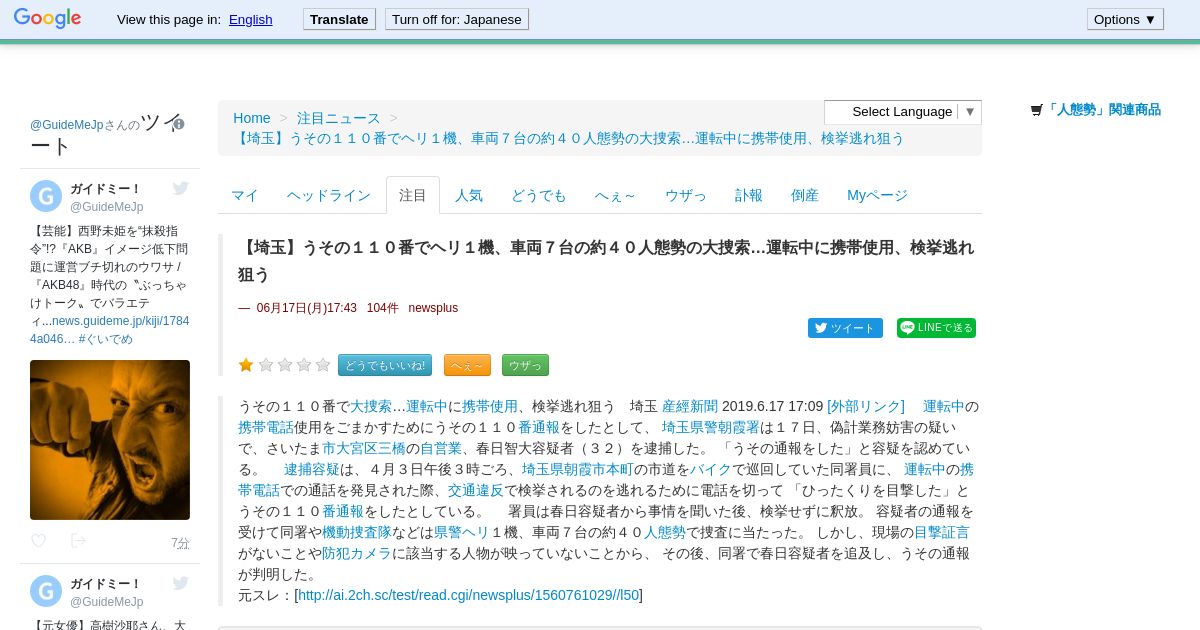The image size is (1200, 630).
Task: Click the 104件 comment count
Action: (x=383, y=308)
